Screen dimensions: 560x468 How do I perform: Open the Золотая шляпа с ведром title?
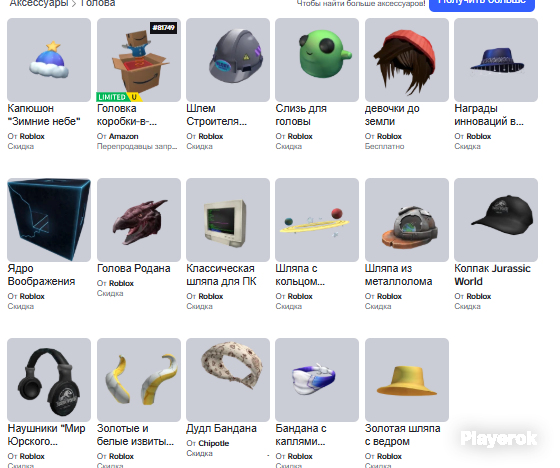pos(402,435)
